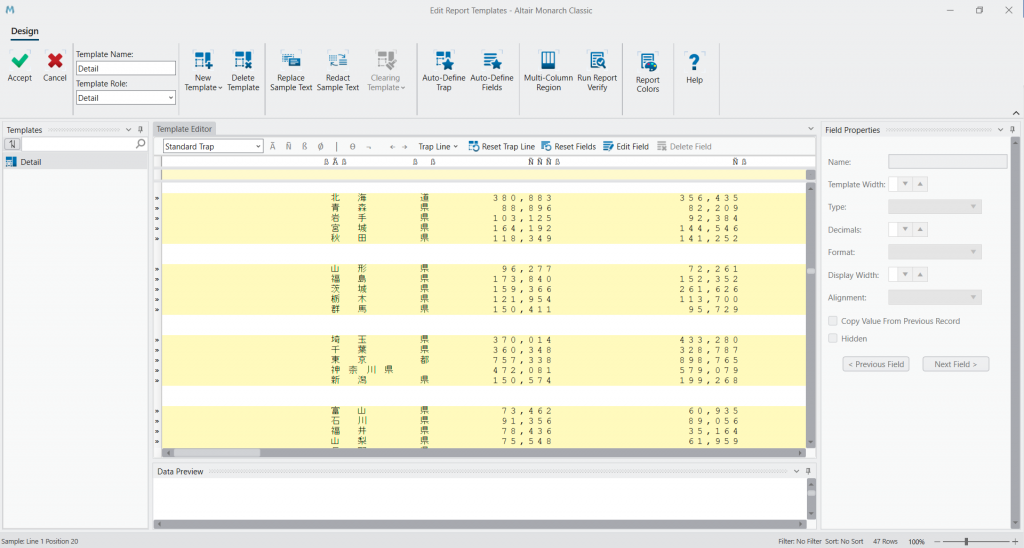
Task: Collapse the ribbon using the chevron
Action: pyautogui.click(x=1016, y=112)
